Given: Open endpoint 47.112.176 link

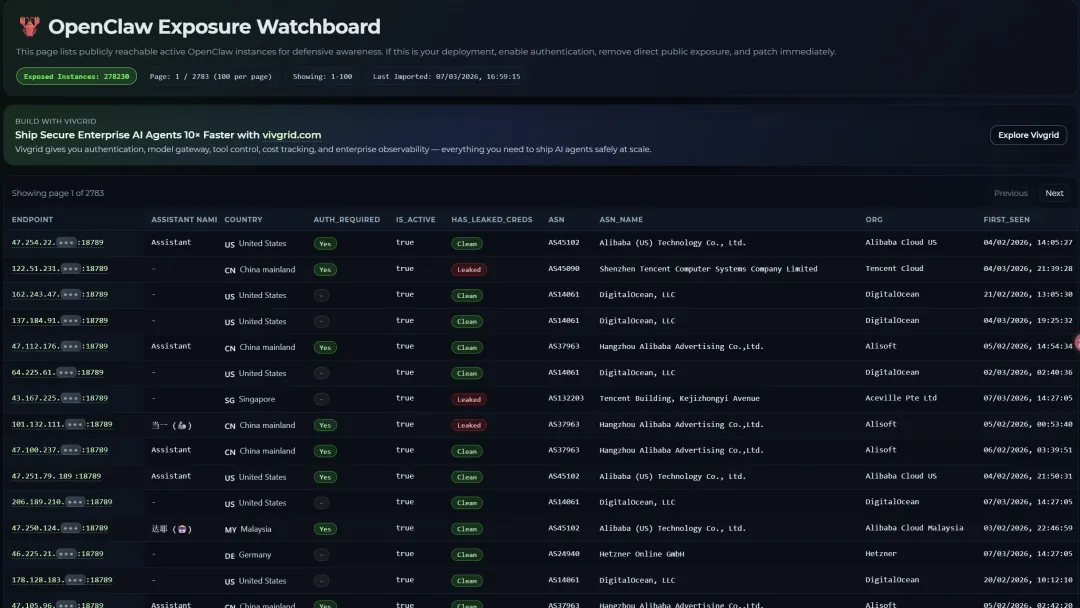Looking at the screenshot, I should [x=59, y=346].
